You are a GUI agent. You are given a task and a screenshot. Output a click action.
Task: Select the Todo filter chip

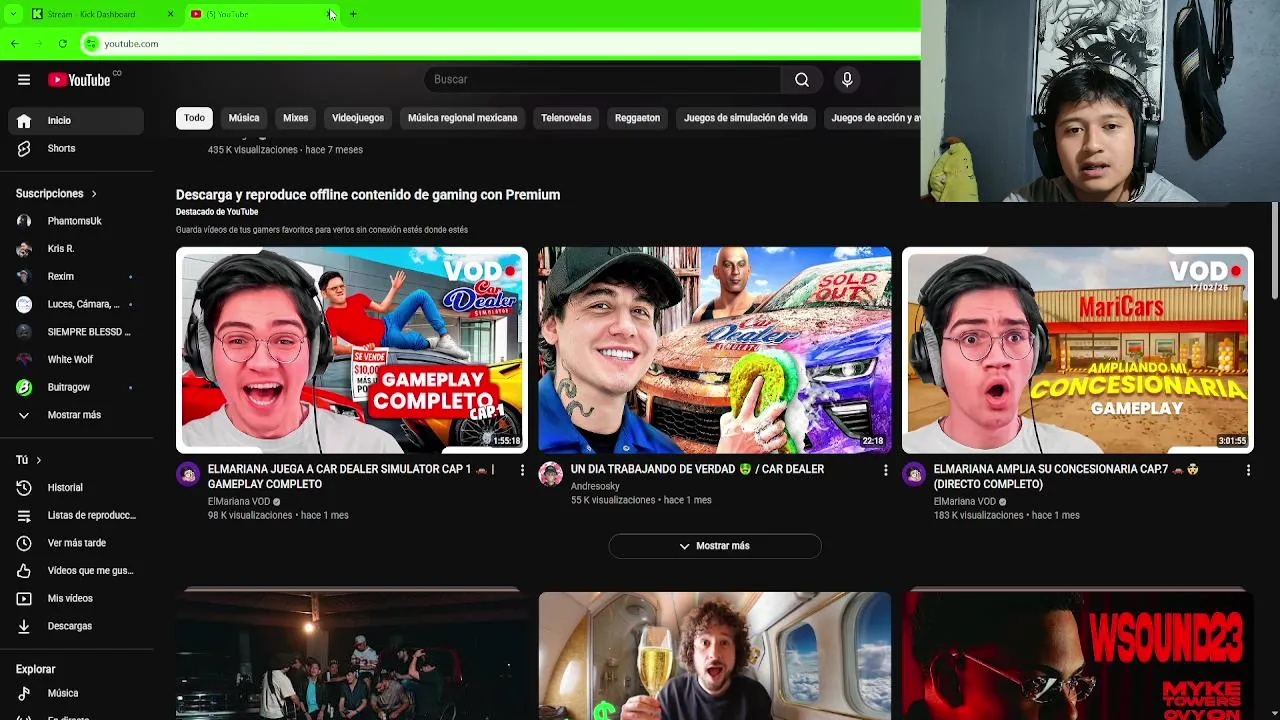(x=194, y=118)
